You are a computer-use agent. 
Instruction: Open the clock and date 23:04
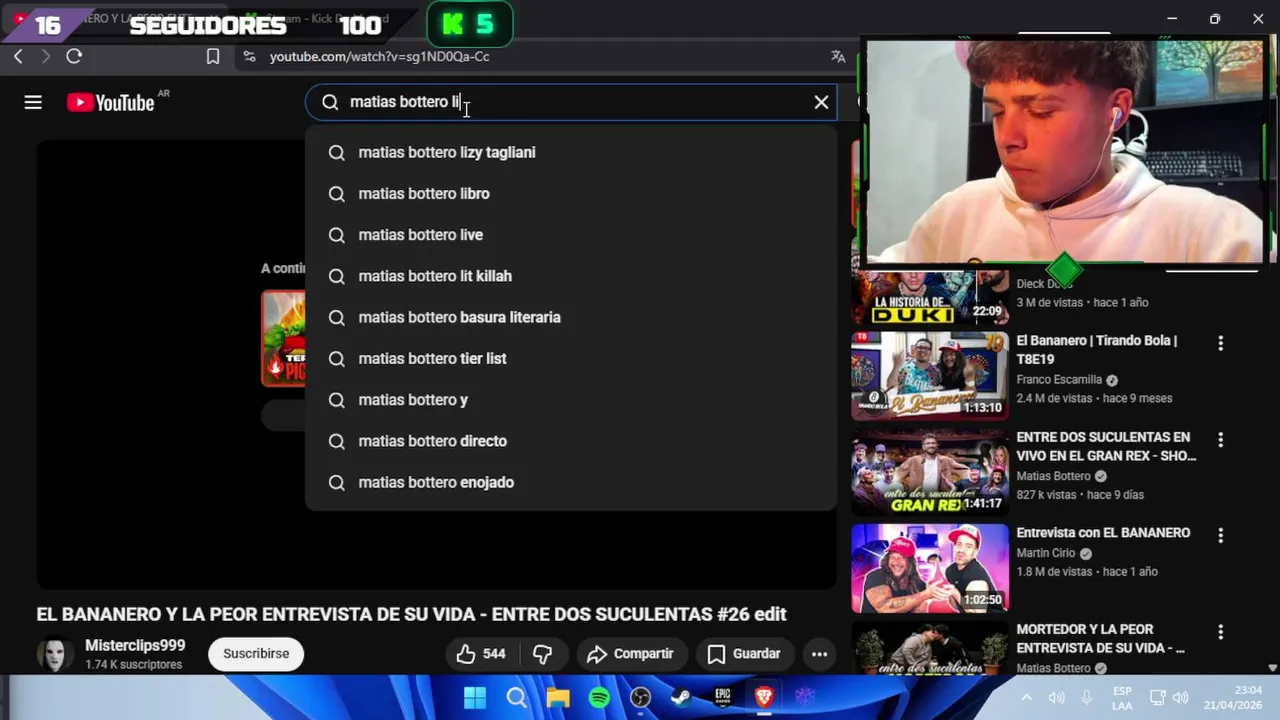1234,698
